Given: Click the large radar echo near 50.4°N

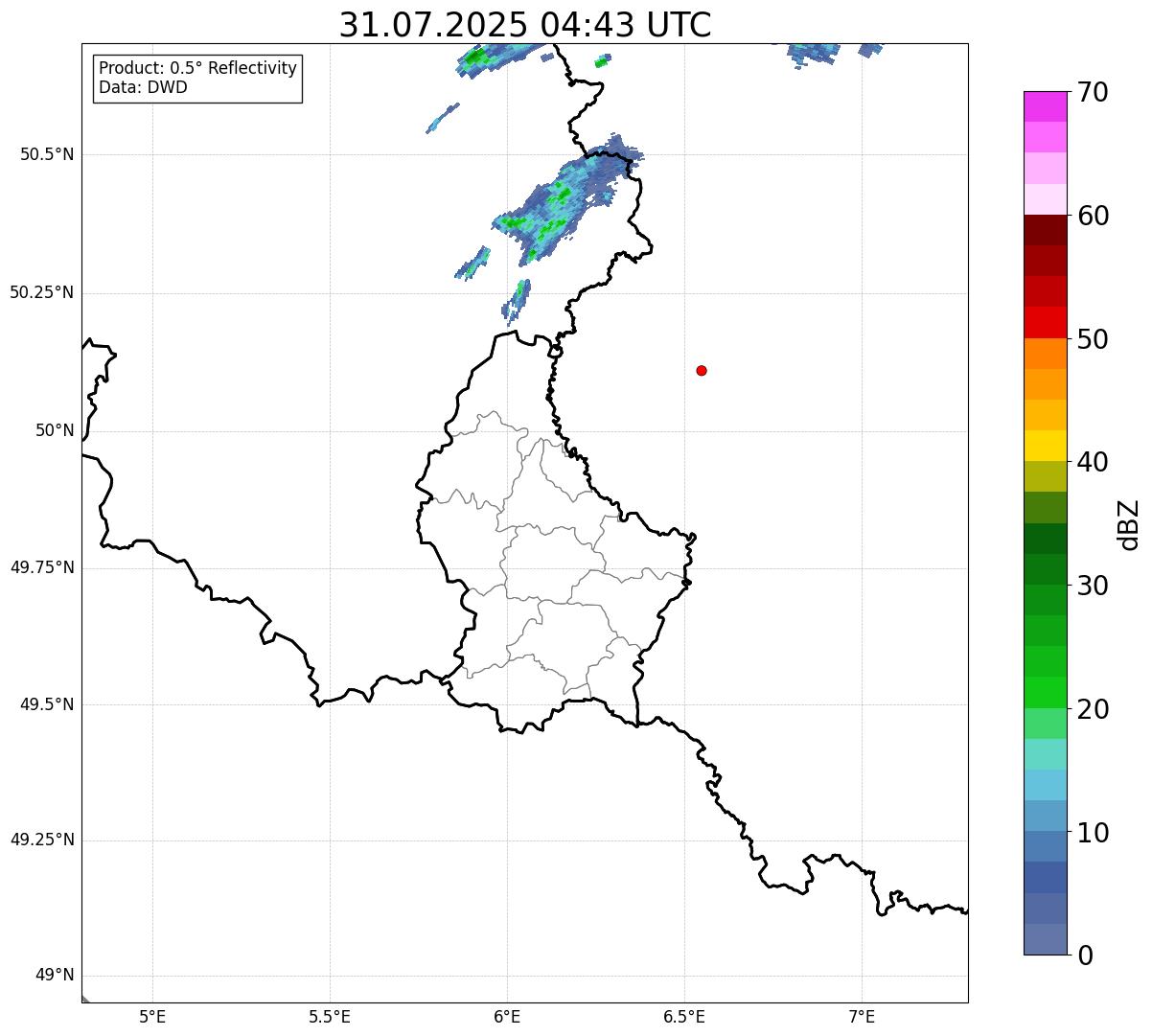Looking at the screenshot, I should pos(565,201).
